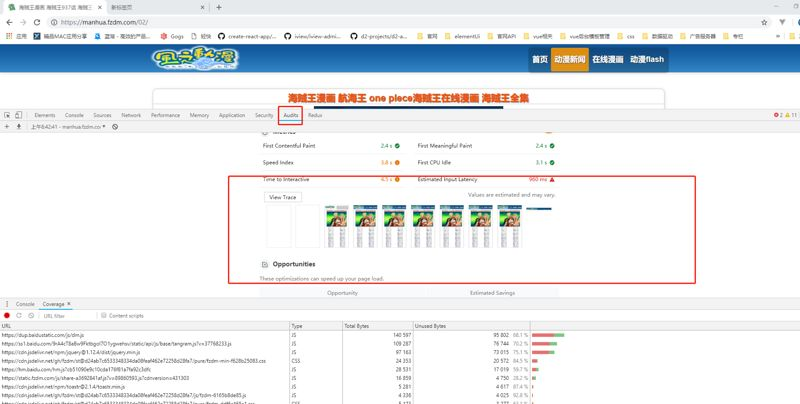Click the Opportunities section heading
Image resolution: width=800 pixels, height=404 pixels.
(x=294, y=264)
